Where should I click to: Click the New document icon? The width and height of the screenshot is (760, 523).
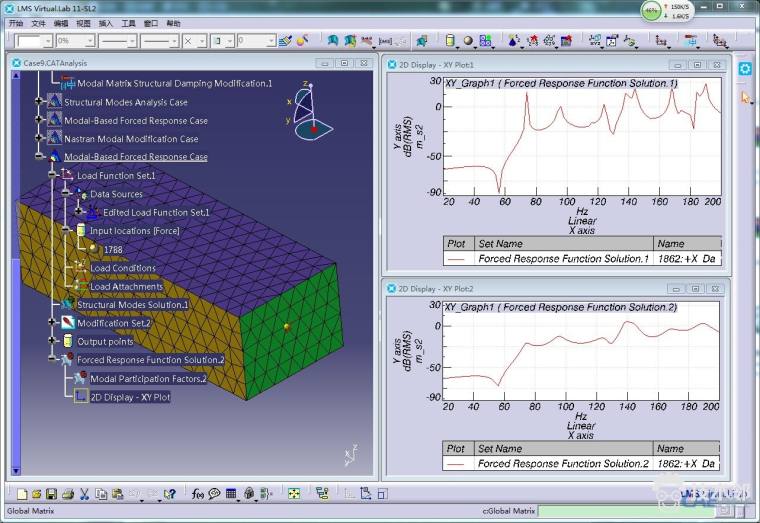21,493
